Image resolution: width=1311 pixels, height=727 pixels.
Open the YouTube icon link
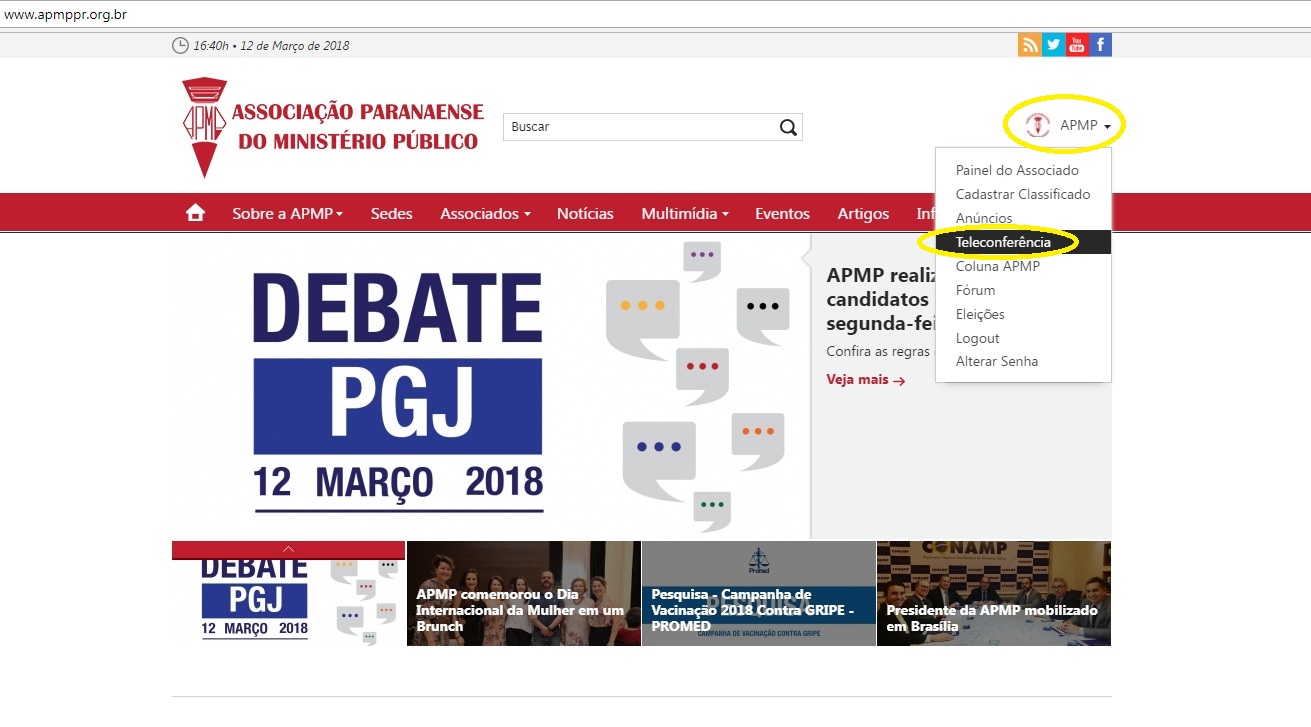[1077, 45]
